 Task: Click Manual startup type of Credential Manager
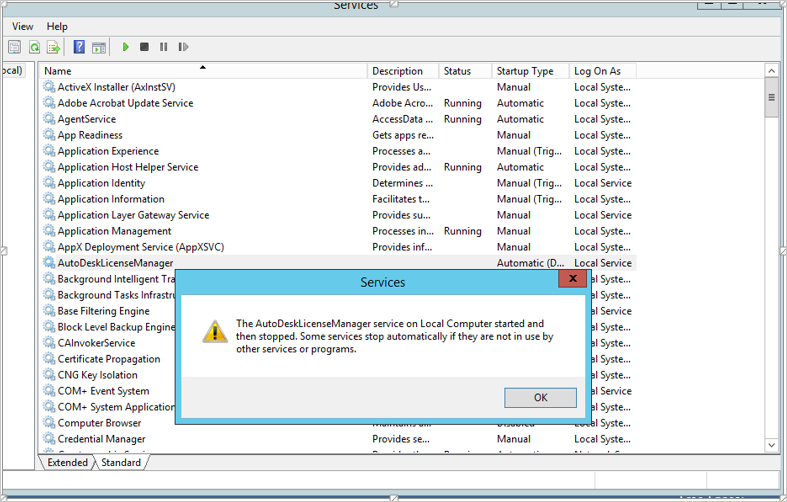click(513, 439)
